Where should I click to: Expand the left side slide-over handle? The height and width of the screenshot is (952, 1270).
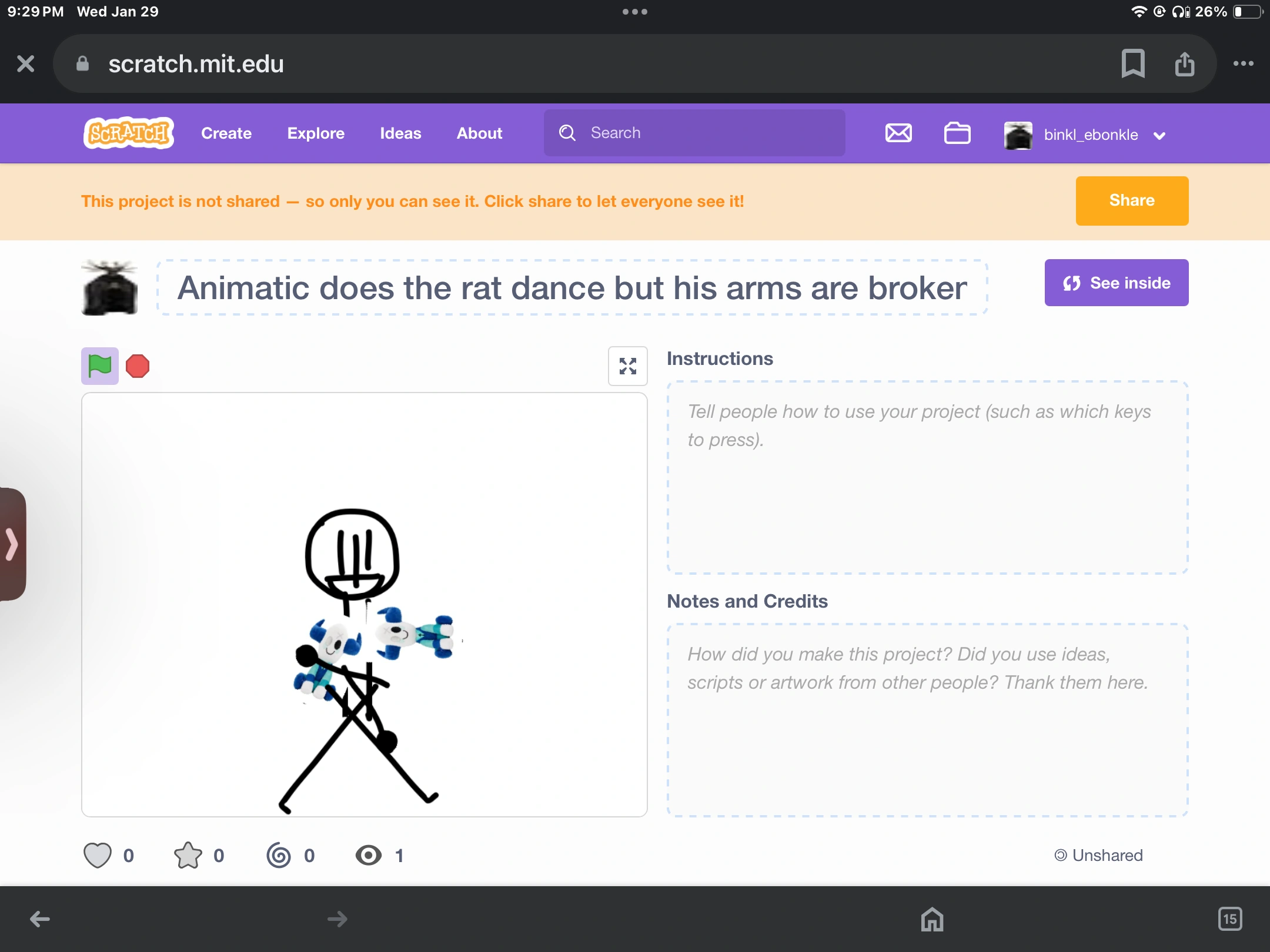pos(12,544)
